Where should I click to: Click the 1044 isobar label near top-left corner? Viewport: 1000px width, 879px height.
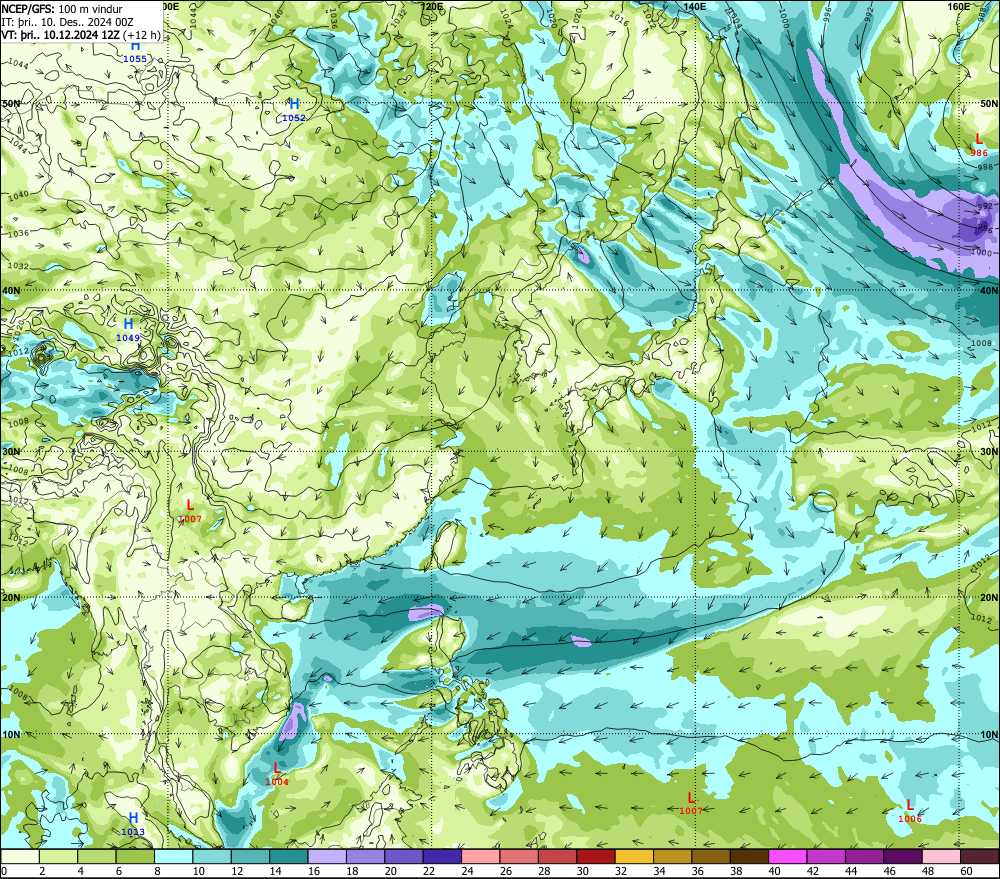18,64
